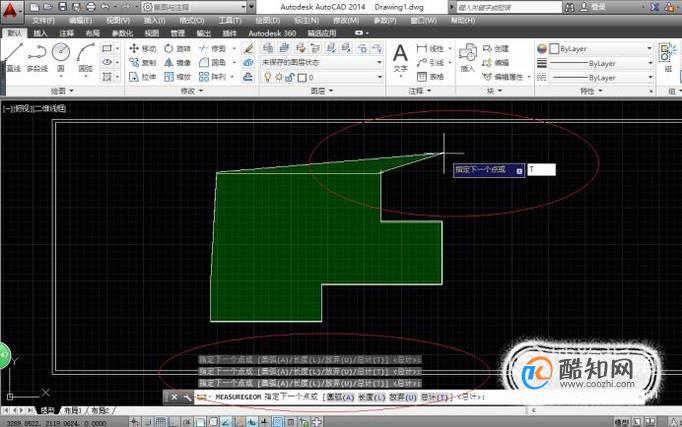Image resolution: width=682 pixels, height=427 pixels.
Task: Click the Mirror (镜像) tool
Action: 178,63
